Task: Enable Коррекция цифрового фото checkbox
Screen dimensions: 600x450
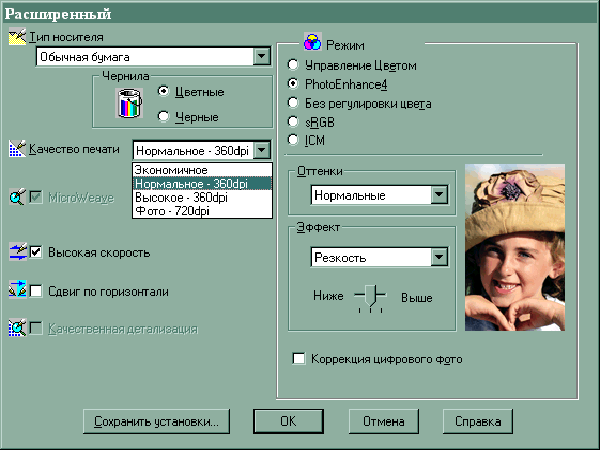Action: 299,359
